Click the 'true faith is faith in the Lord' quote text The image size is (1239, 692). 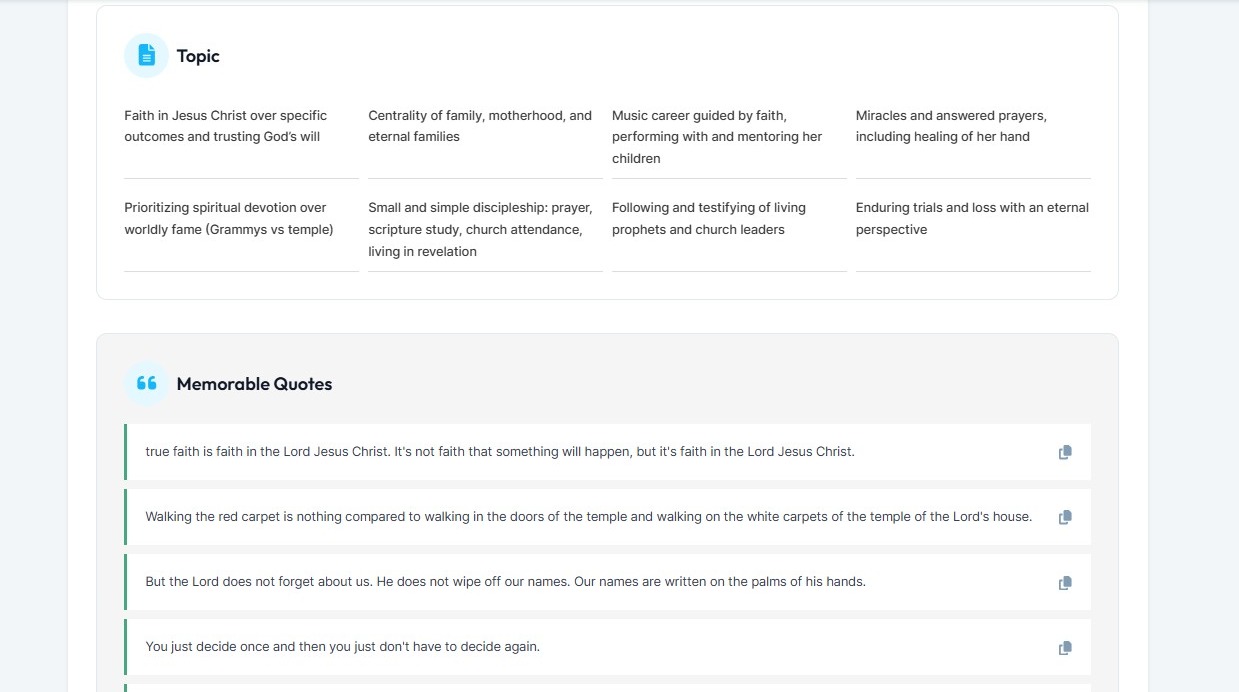pos(500,452)
